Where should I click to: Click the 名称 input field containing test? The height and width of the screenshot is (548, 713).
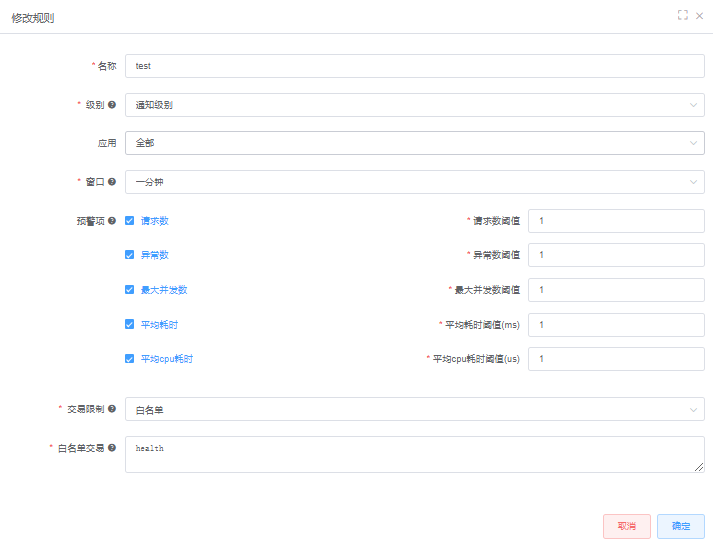[415, 66]
